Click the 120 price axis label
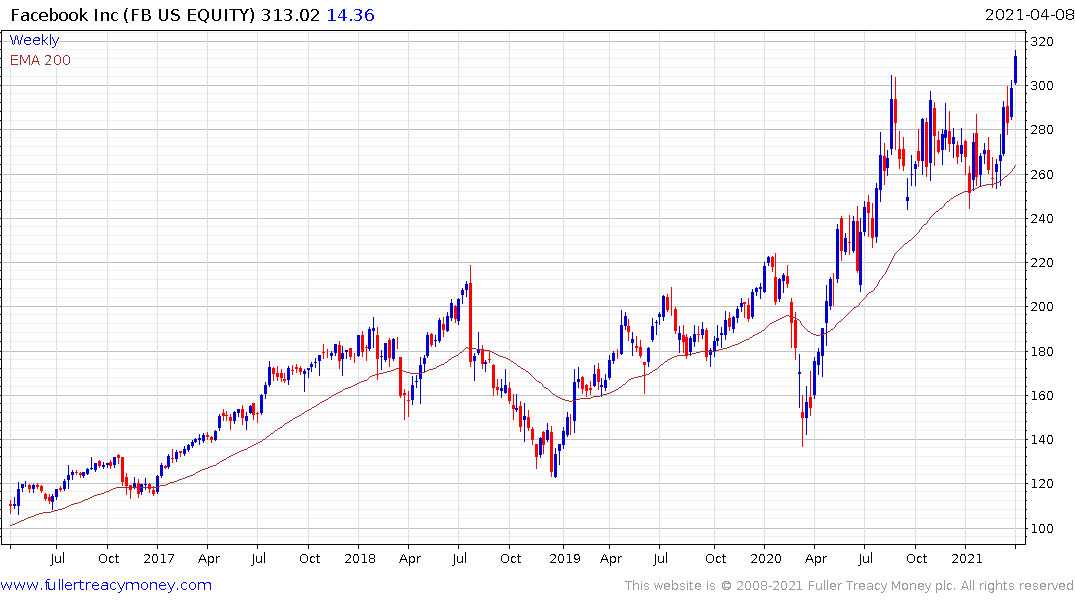This screenshot has width=1075, height=600. click(1042, 483)
